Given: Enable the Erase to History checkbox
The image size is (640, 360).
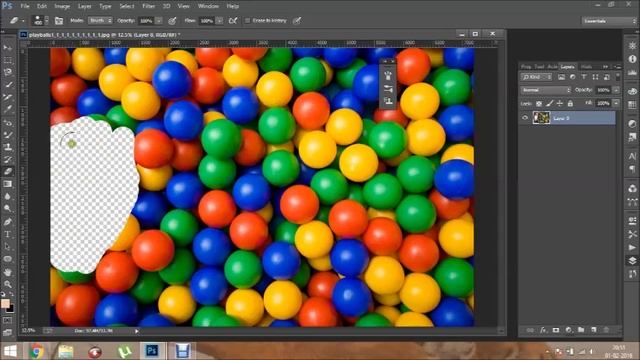Looking at the screenshot, I should 247,20.
